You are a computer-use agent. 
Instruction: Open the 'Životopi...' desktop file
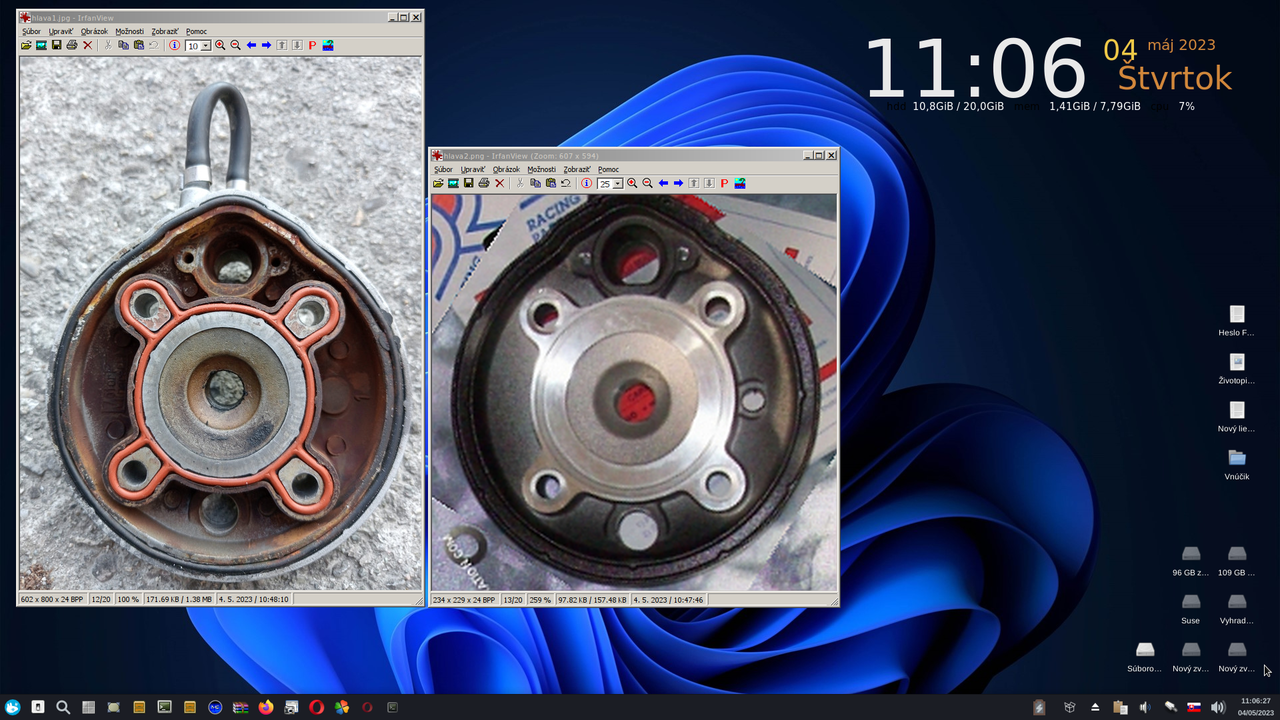1237,369
